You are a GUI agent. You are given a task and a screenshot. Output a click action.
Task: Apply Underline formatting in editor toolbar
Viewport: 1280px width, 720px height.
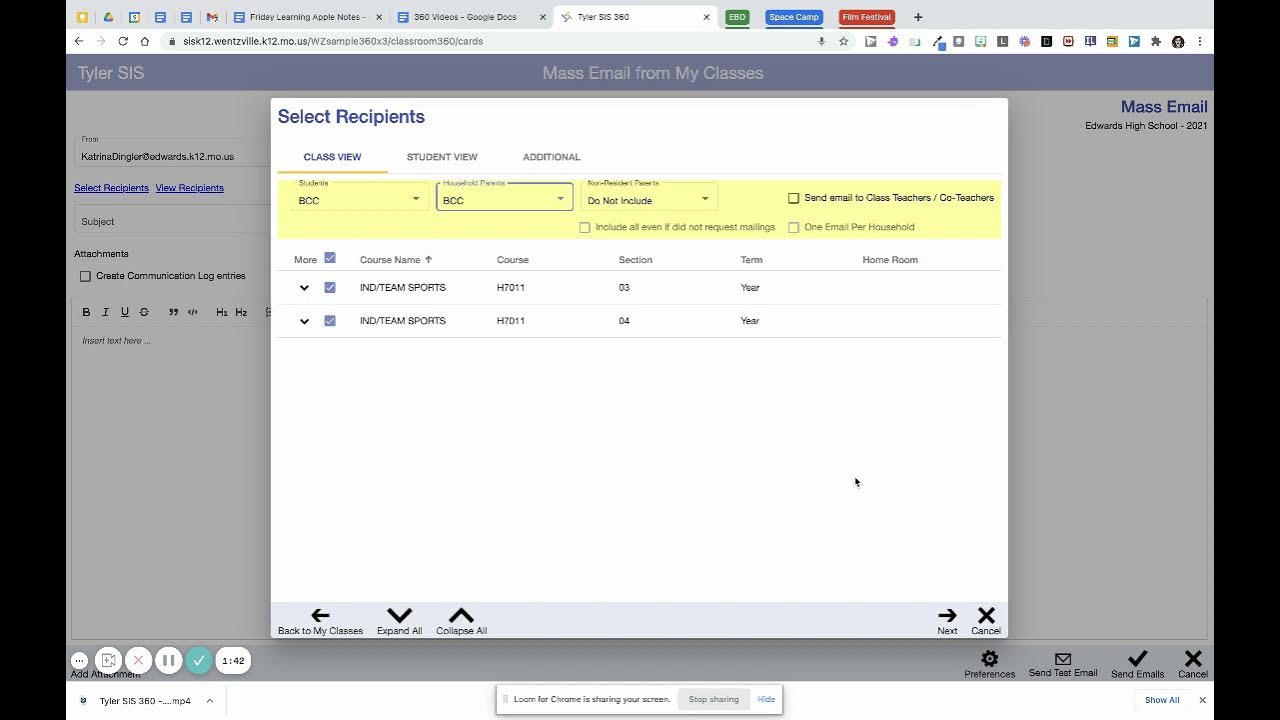pyautogui.click(x=125, y=312)
